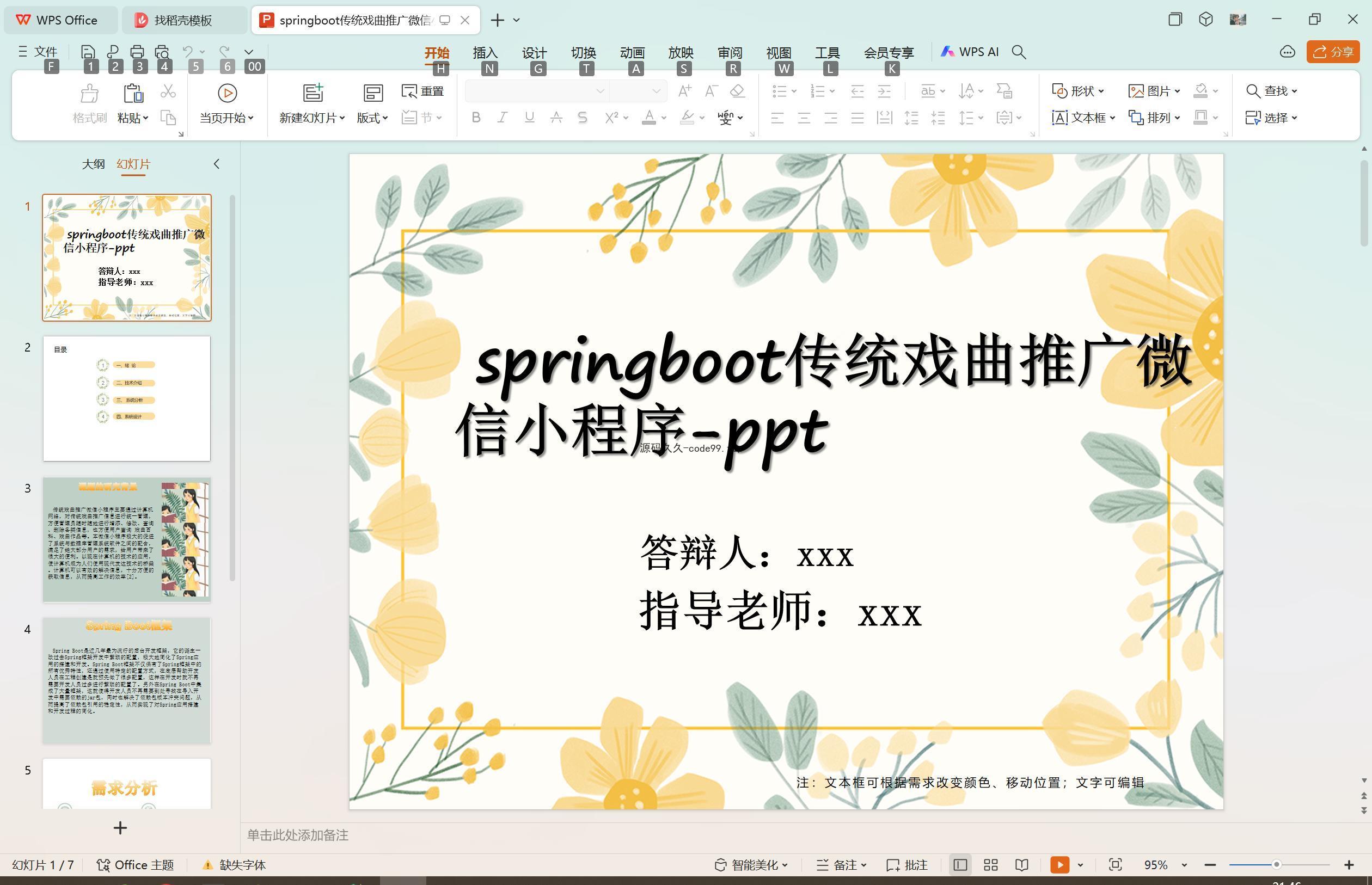Open the Review (审阅) ribbon tab
1372x885 pixels.
pos(730,52)
